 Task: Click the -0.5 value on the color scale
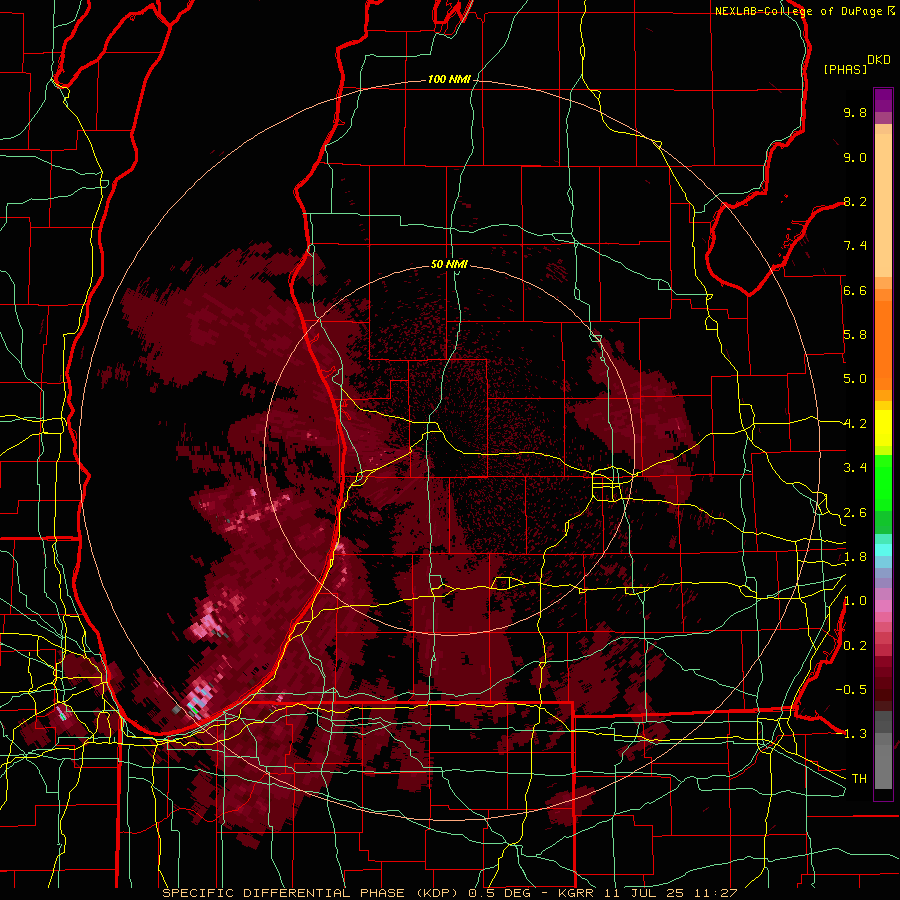pyautogui.click(x=851, y=690)
